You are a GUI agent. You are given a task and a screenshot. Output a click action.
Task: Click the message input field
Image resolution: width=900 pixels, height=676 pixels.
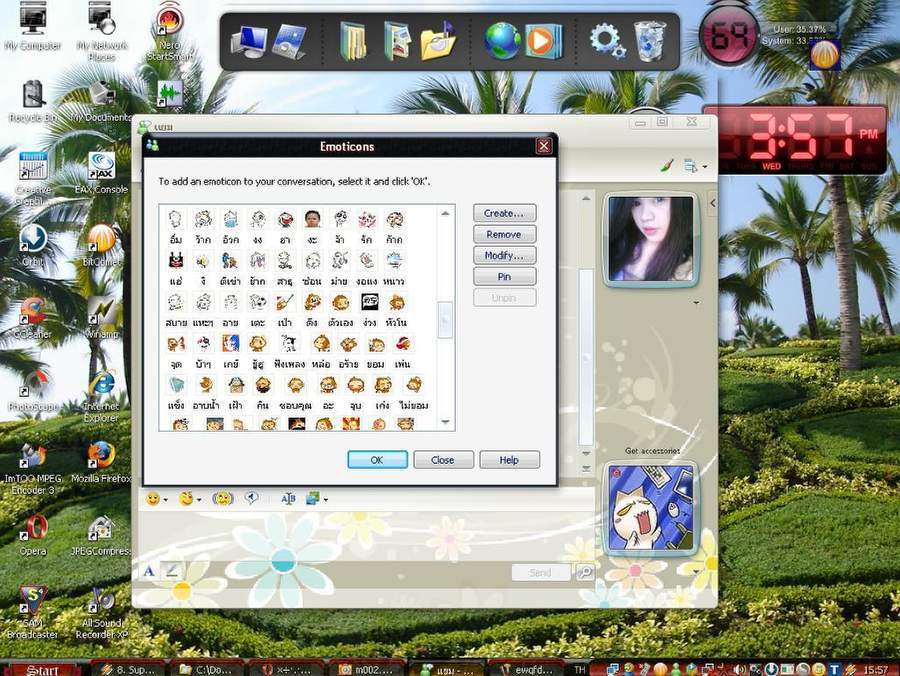[x=366, y=535]
